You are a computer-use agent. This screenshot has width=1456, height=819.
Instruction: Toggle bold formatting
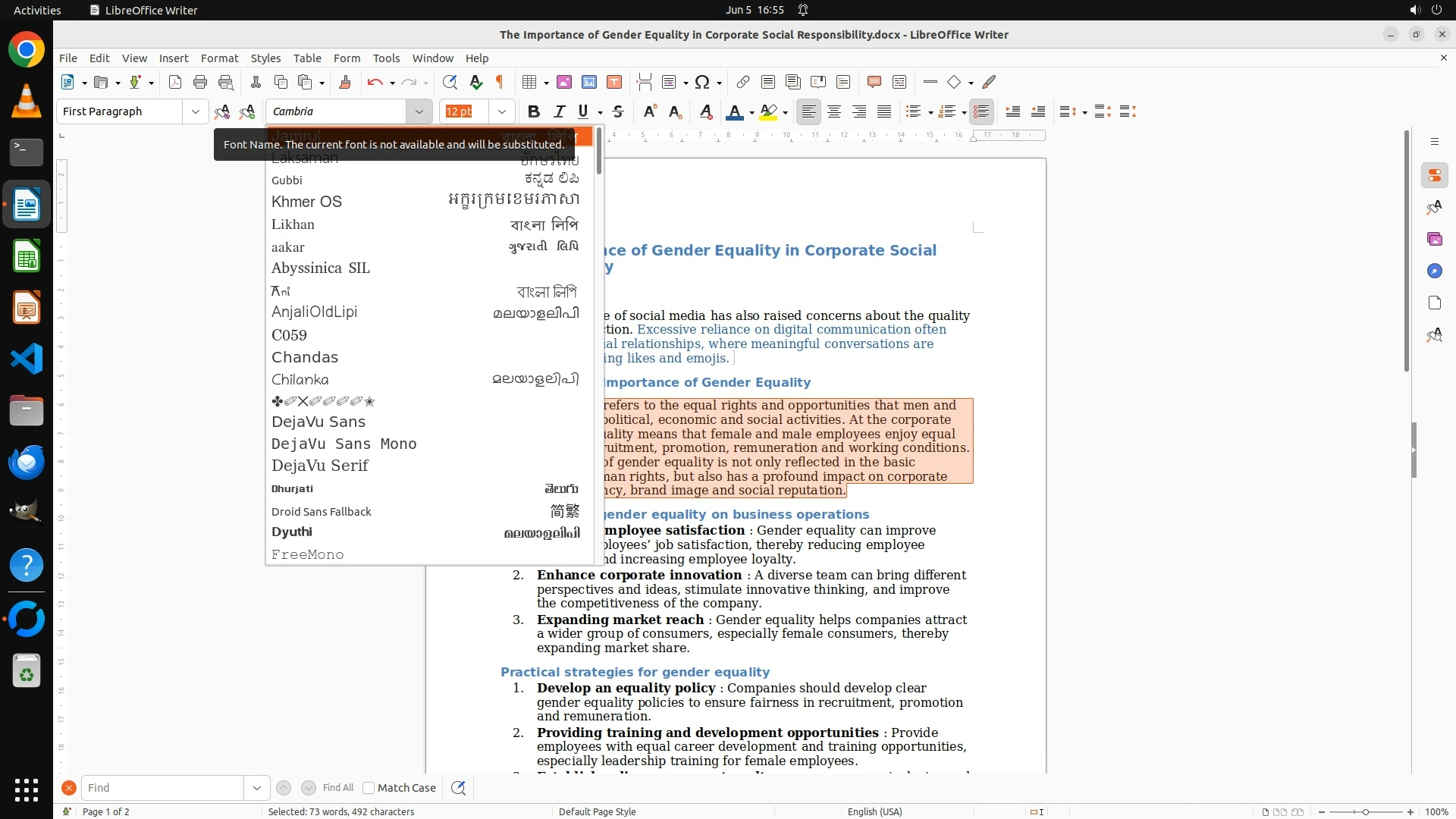tap(534, 111)
